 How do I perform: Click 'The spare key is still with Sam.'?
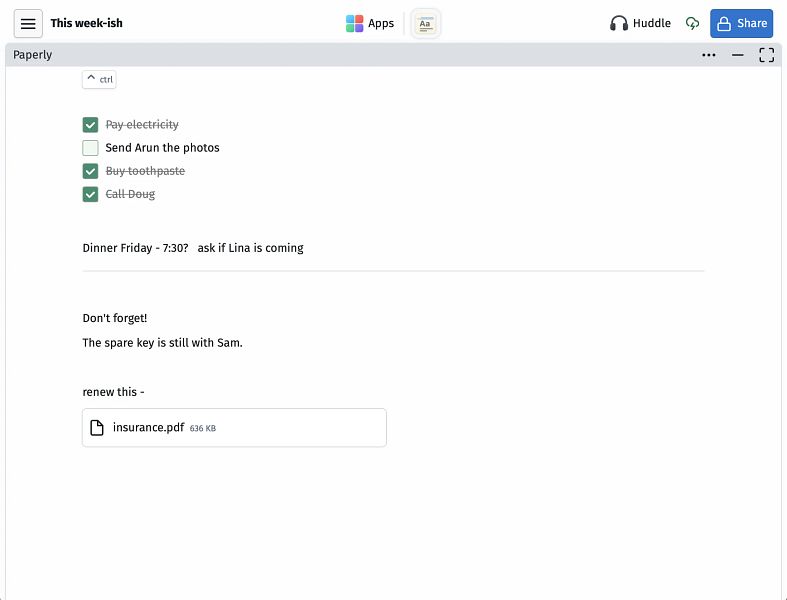pyautogui.click(x=162, y=342)
